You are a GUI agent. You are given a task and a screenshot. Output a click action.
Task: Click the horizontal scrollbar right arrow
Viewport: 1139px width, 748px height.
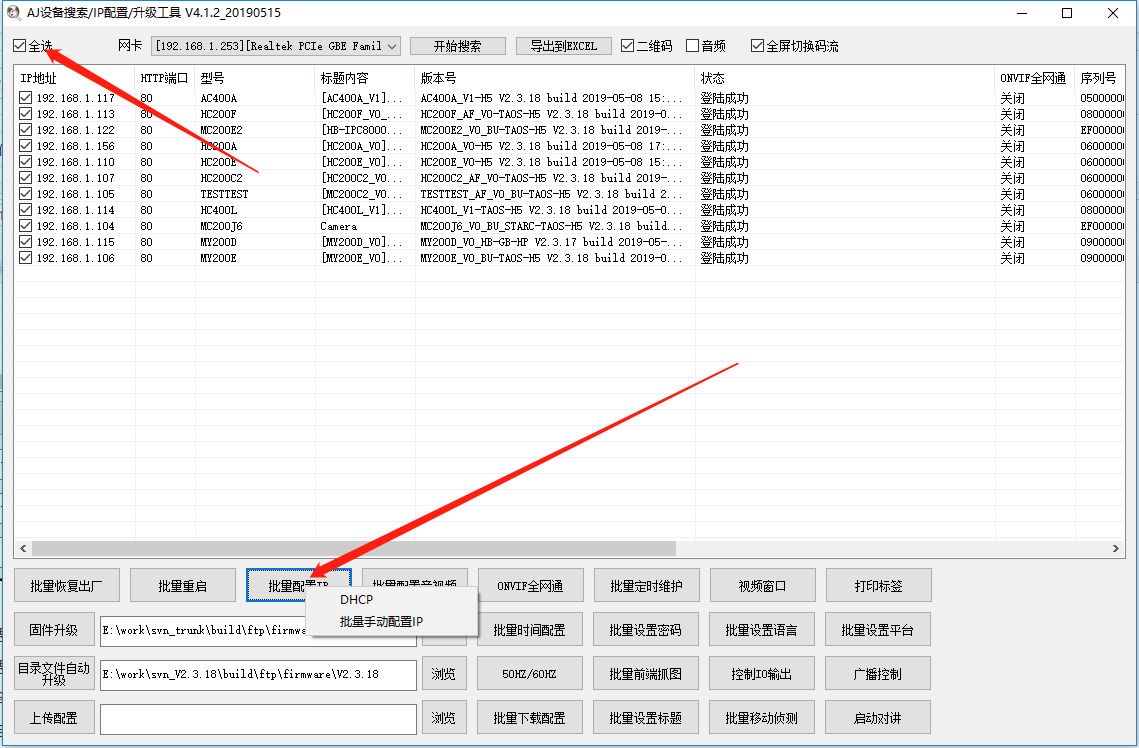[1117, 549]
